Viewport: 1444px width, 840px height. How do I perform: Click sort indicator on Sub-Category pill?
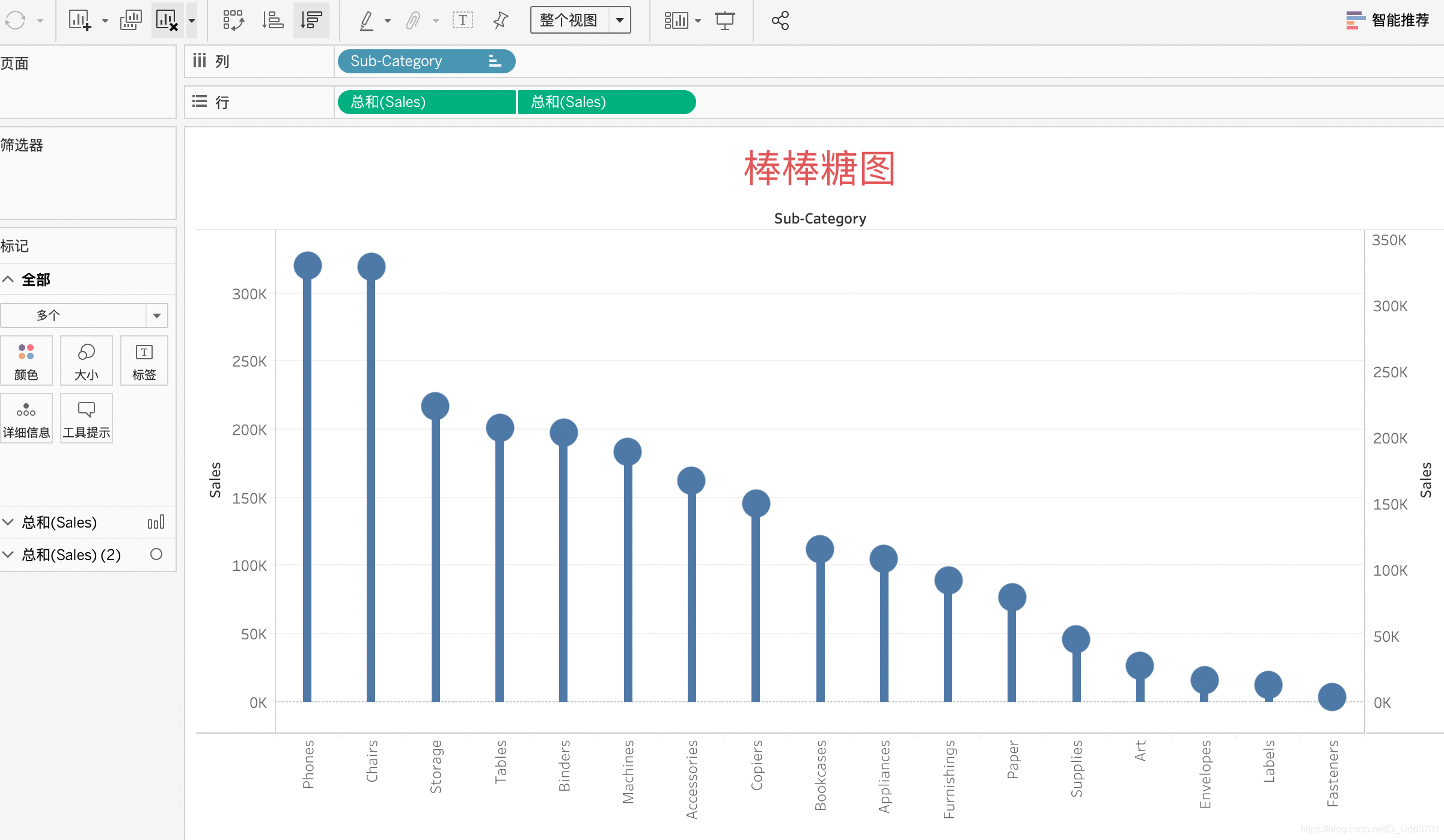[x=494, y=61]
